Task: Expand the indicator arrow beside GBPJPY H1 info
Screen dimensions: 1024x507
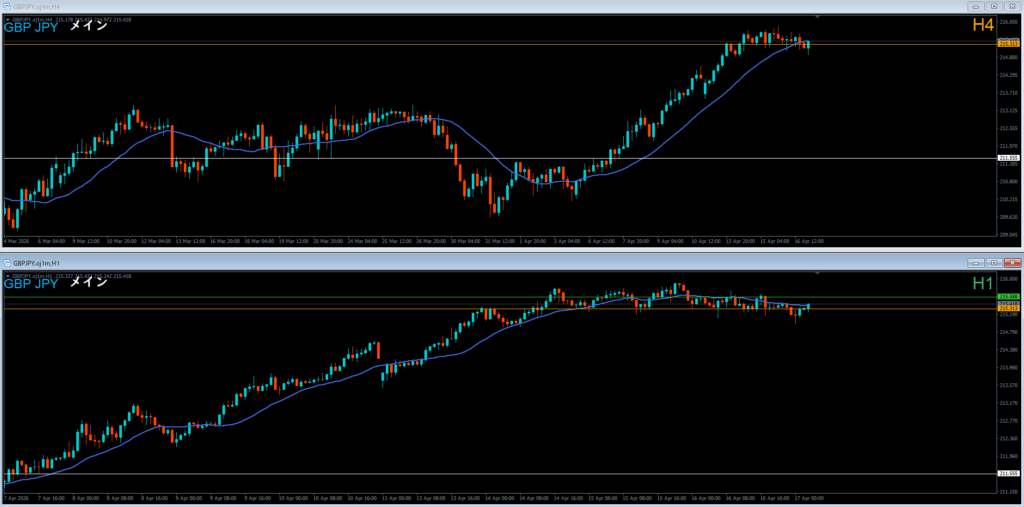Action: [x=8, y=274]
